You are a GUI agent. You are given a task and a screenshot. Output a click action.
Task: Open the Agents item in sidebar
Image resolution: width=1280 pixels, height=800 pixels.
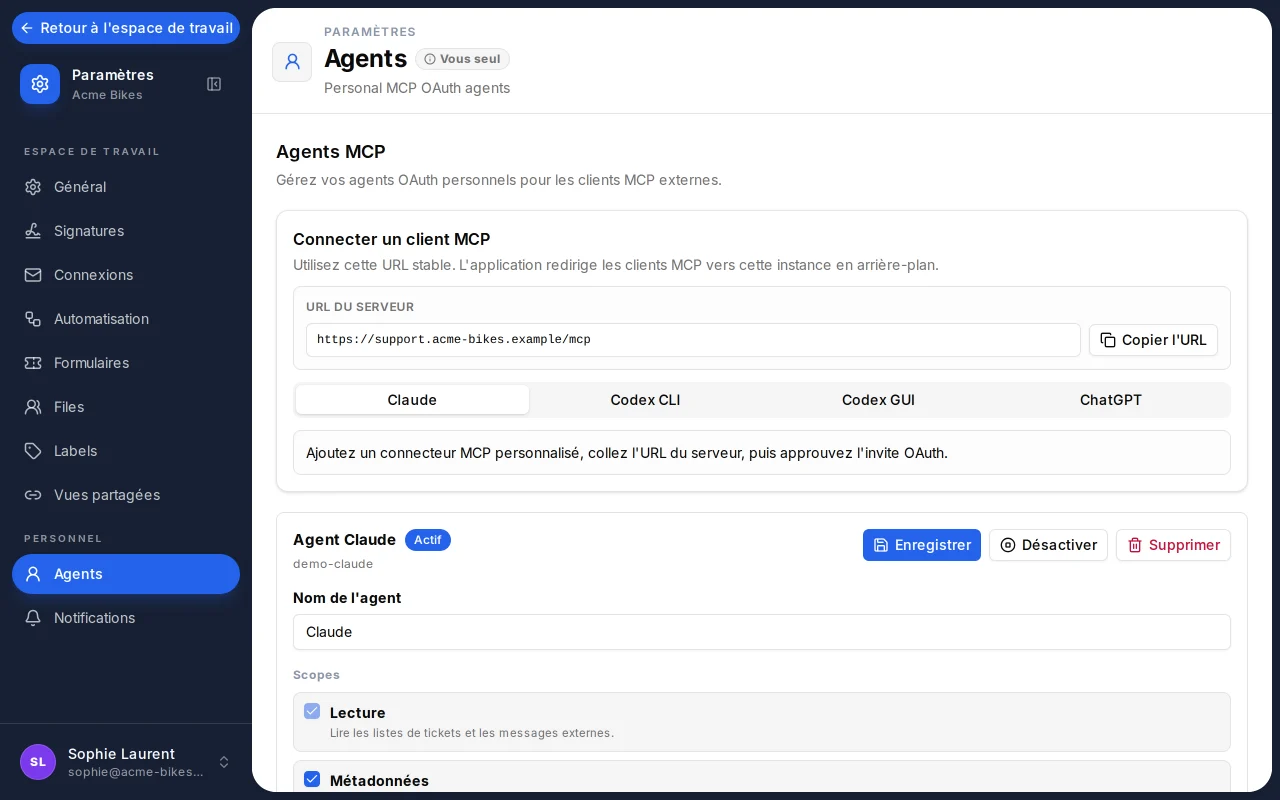tap(126, 574)
